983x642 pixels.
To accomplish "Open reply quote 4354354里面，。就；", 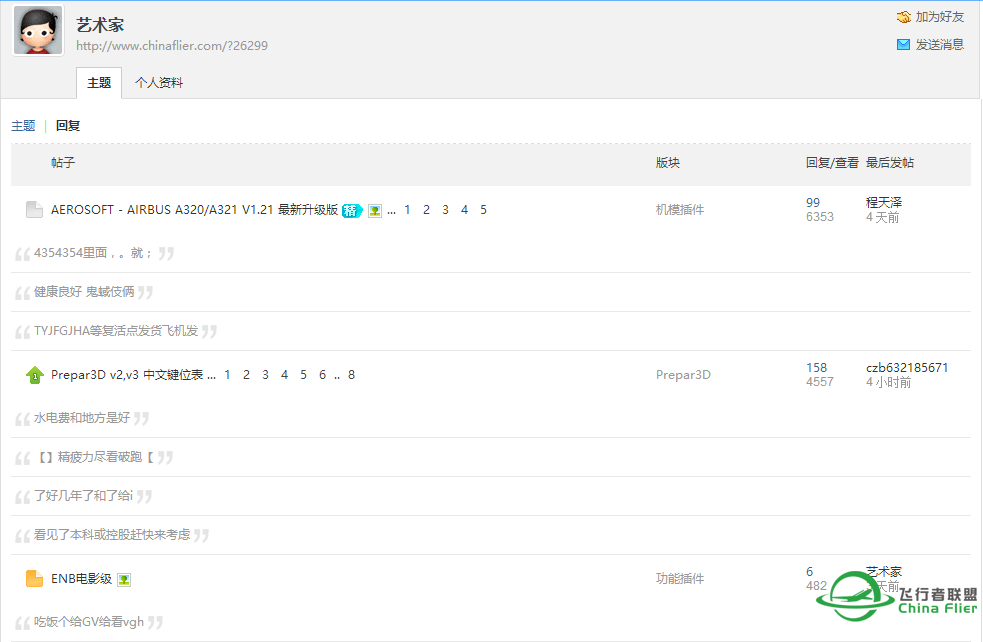I will click(94, 253).
